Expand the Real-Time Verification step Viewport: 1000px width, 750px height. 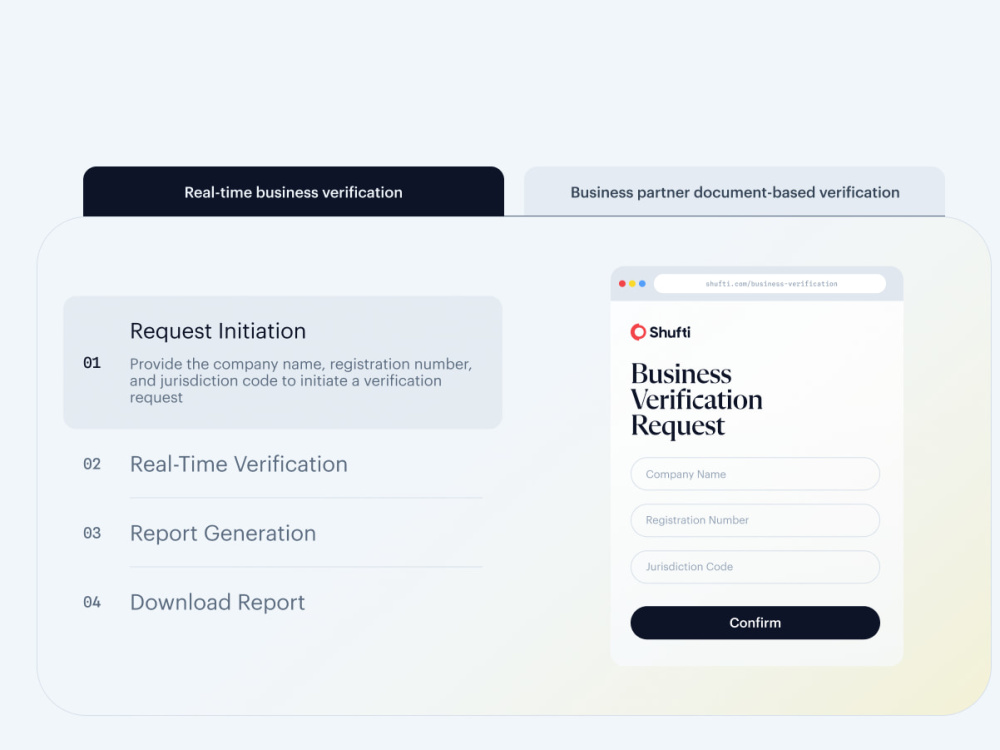(x=239, y=464)
